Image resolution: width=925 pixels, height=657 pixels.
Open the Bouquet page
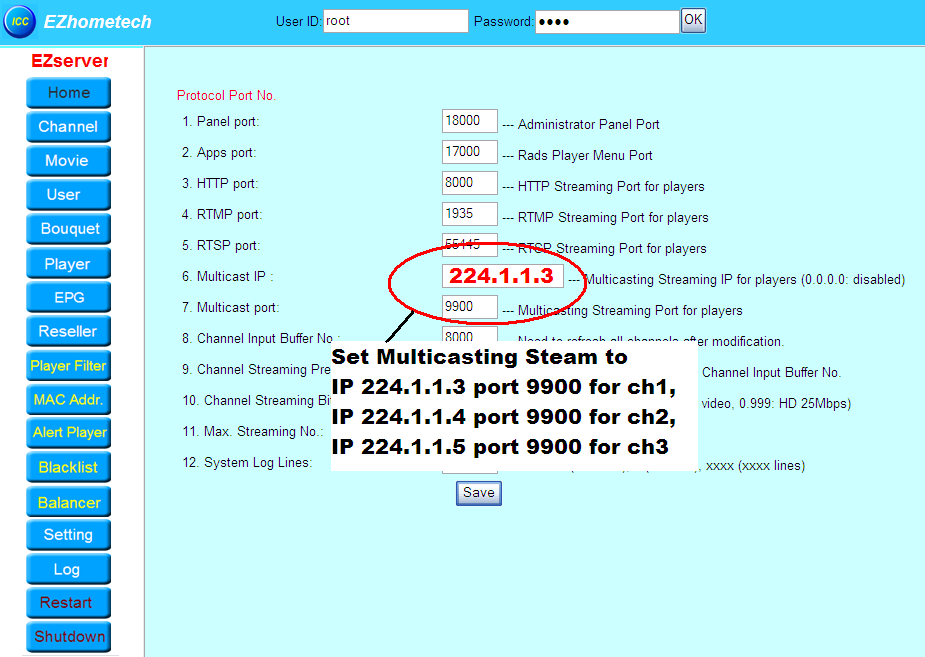[68, 229]
